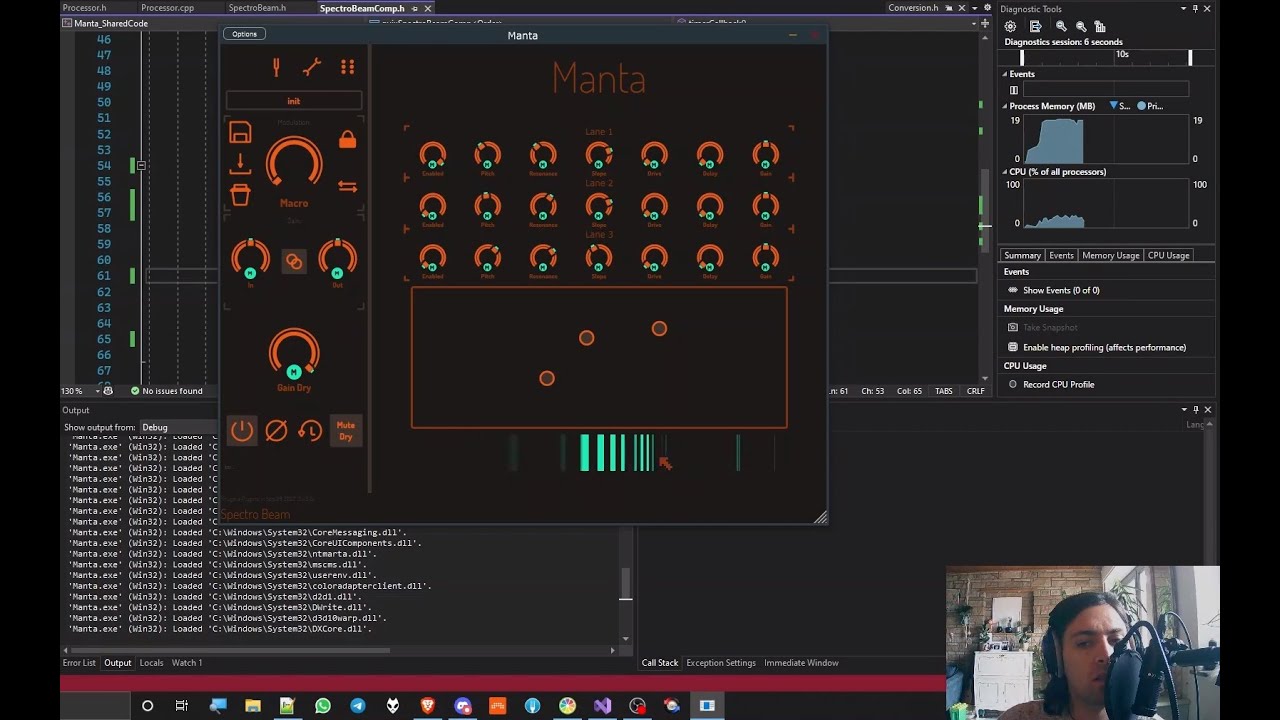Open Show output from Debug dropdown

[x=178, y=427]
